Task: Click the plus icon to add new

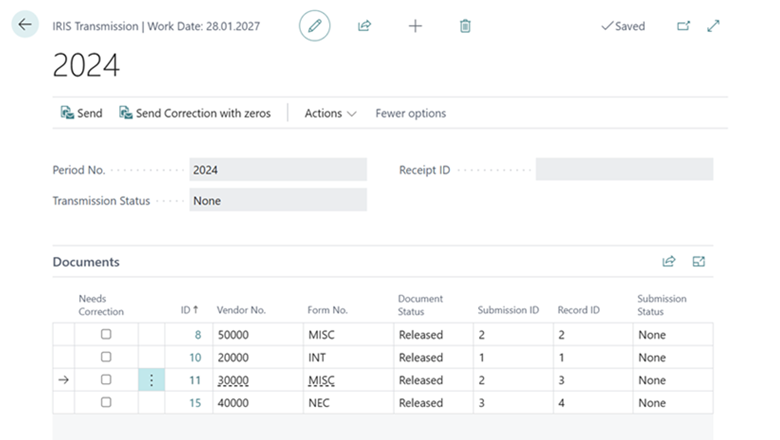Action: (415, 26)
